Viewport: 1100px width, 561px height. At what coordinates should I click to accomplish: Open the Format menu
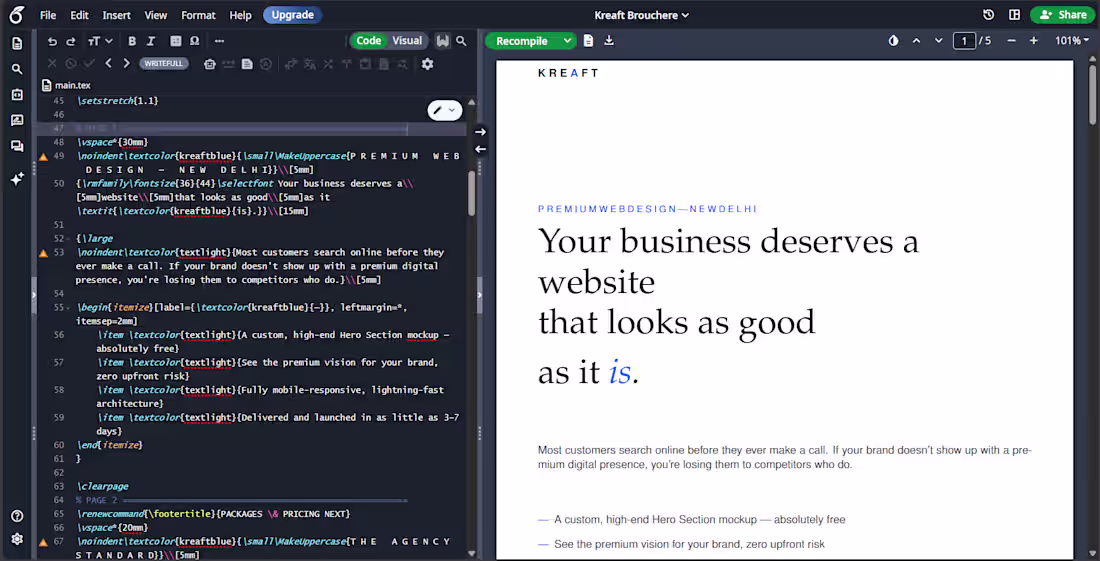[199, 15]
